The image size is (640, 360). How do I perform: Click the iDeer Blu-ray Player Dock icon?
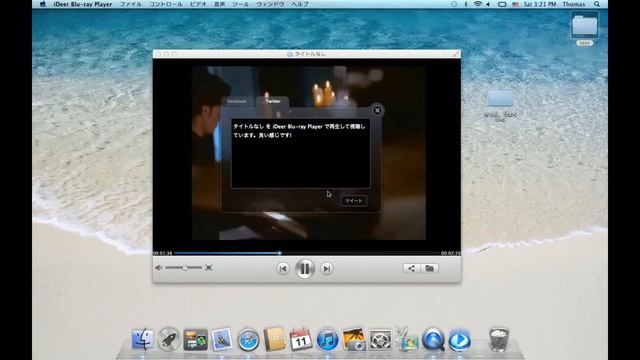coord(460,339)
